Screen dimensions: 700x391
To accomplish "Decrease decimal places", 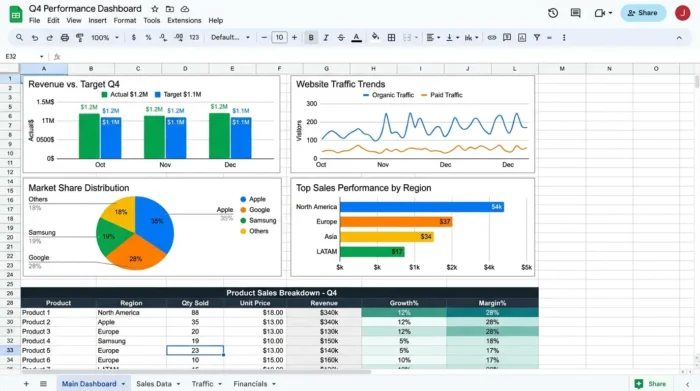I will tap(163, 37).
